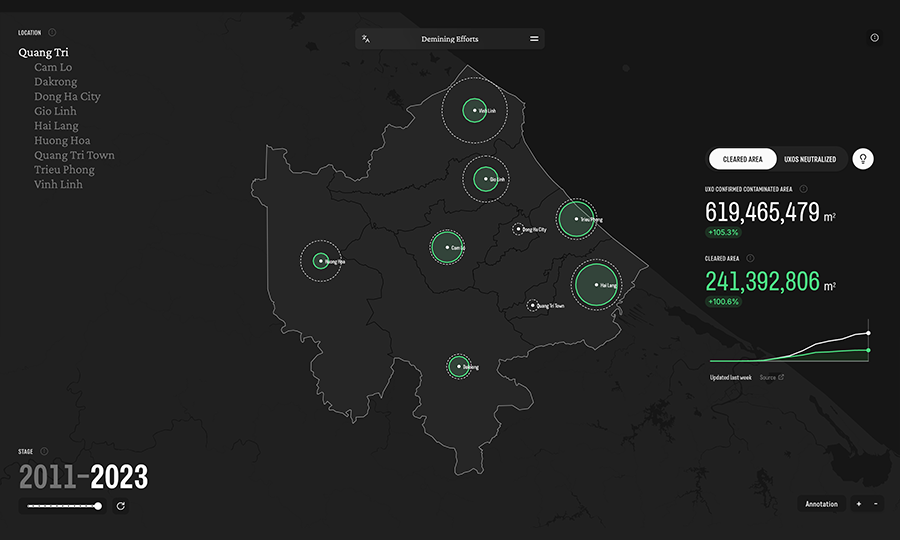Click the info icon next to Location

point(52,33)
